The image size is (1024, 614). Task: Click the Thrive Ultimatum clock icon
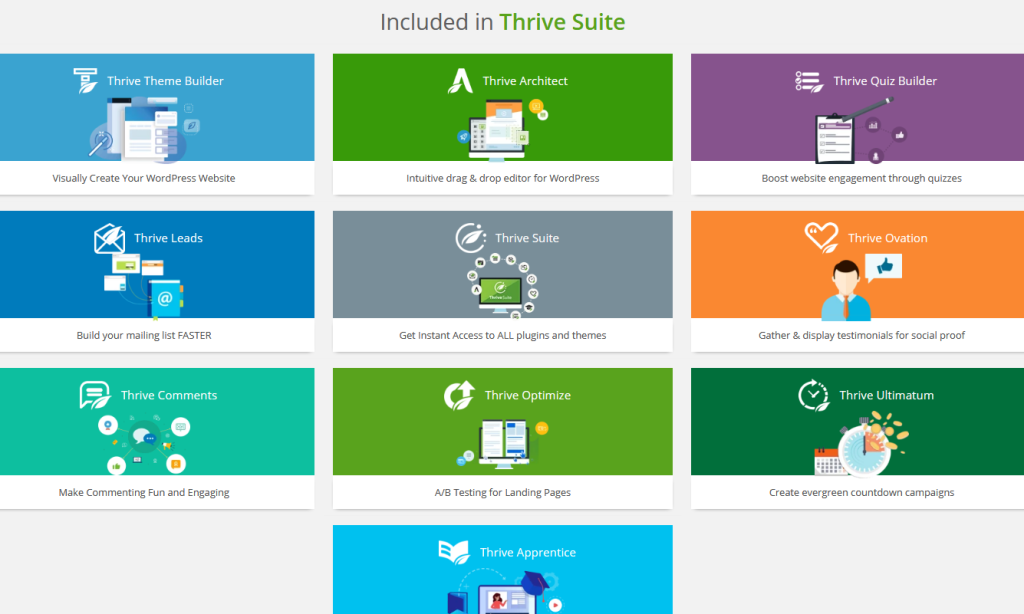pyautogui.click(x=814, y=395)
